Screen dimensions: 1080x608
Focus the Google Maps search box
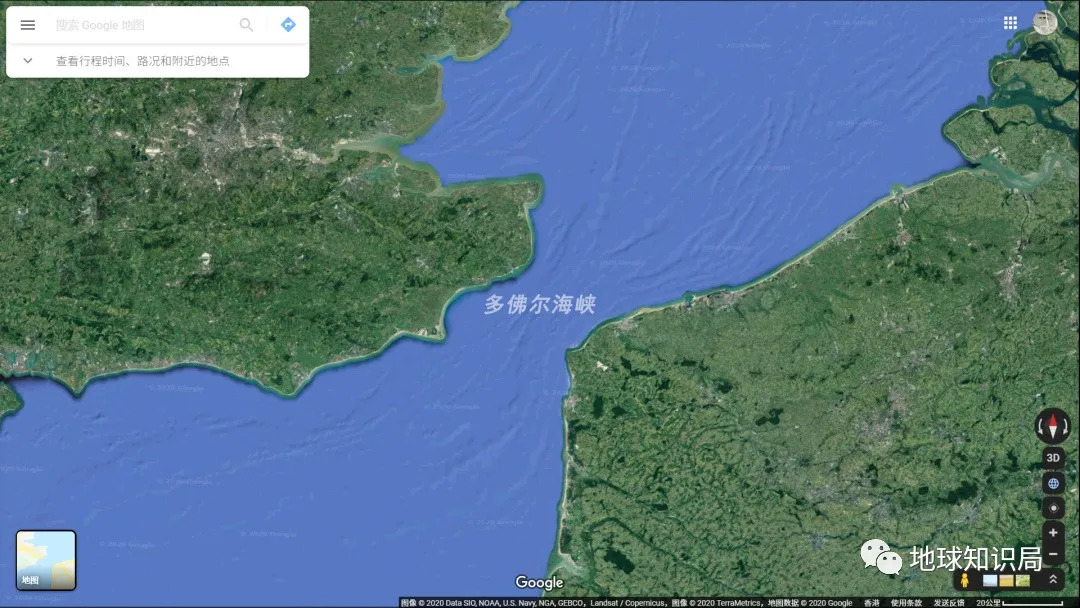(x=140, y=25)
